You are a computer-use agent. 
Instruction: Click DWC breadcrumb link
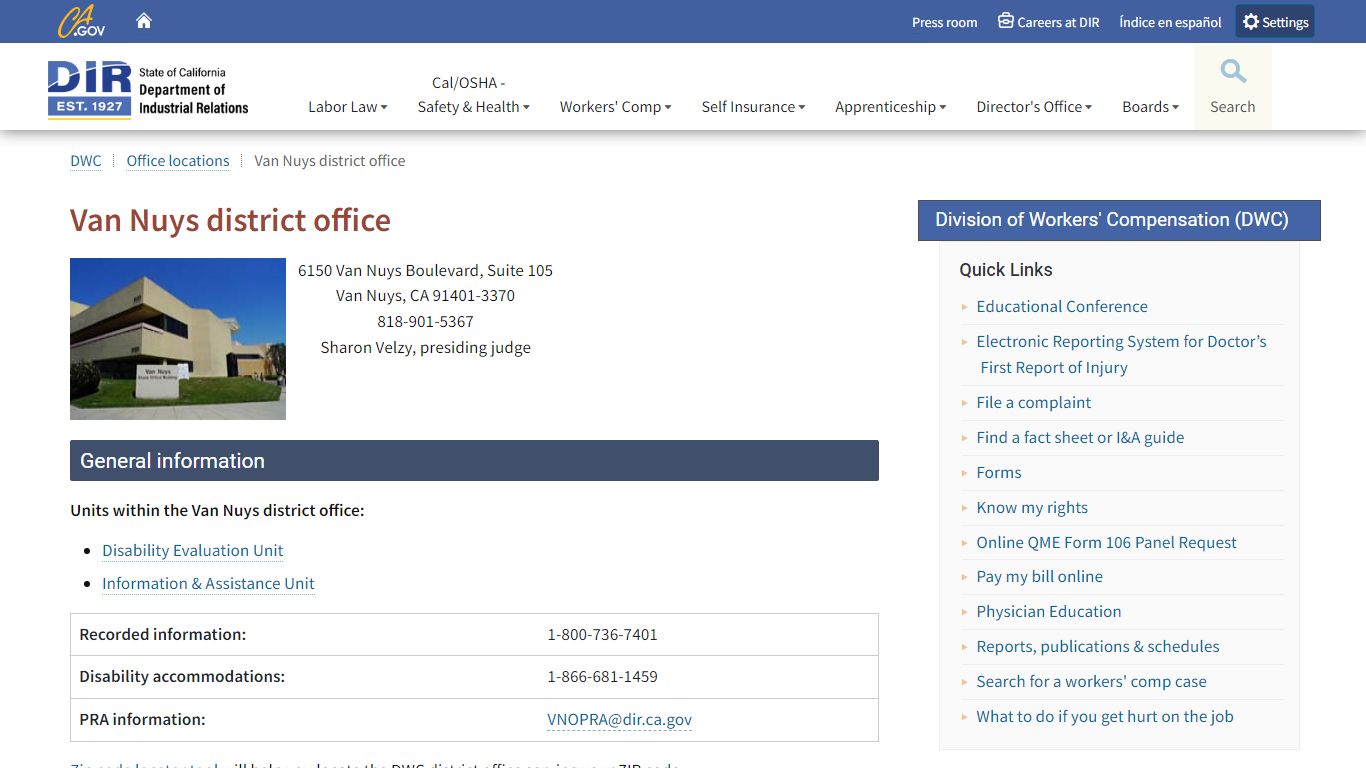click(x=86, y=161)
